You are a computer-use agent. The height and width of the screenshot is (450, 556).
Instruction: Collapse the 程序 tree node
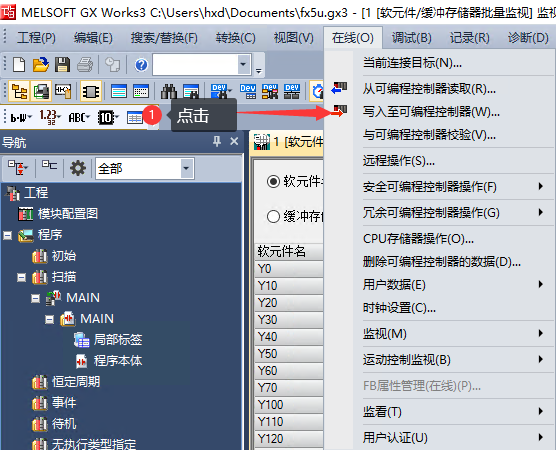pyautogui.click(x=8, y=235)
